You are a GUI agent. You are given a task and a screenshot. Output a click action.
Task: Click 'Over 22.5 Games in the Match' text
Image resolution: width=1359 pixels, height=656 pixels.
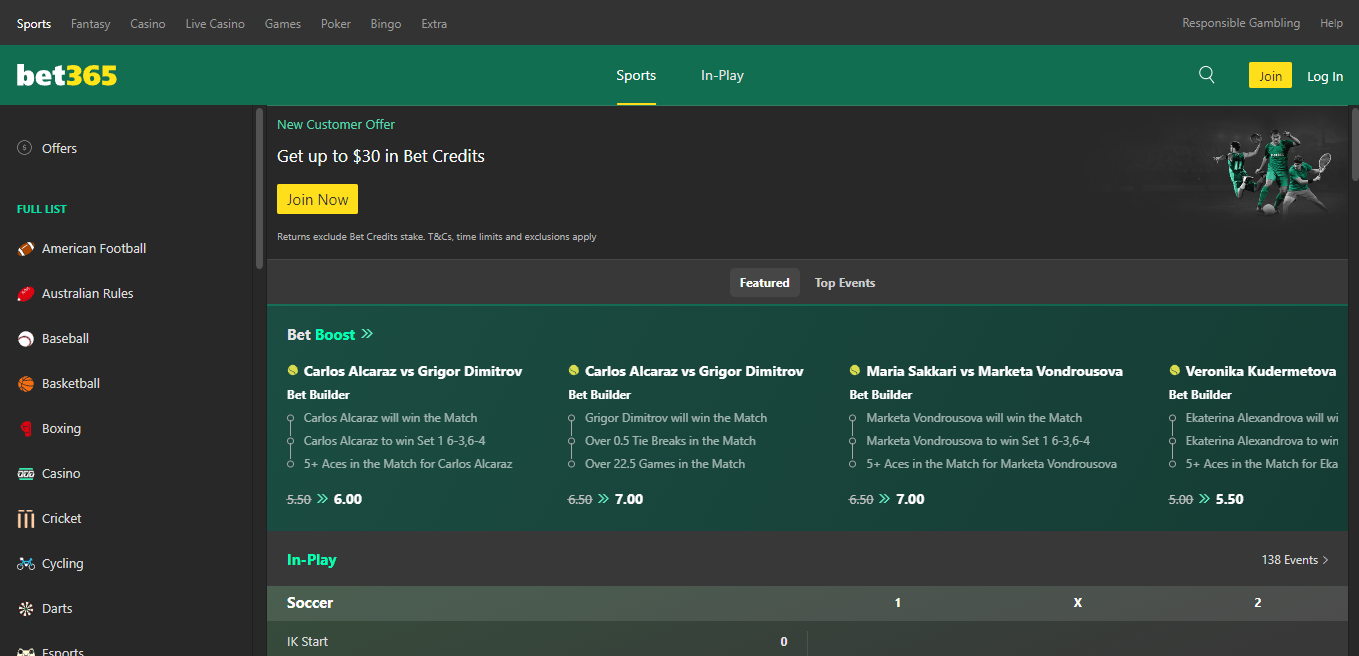click(x=665, y=464)
